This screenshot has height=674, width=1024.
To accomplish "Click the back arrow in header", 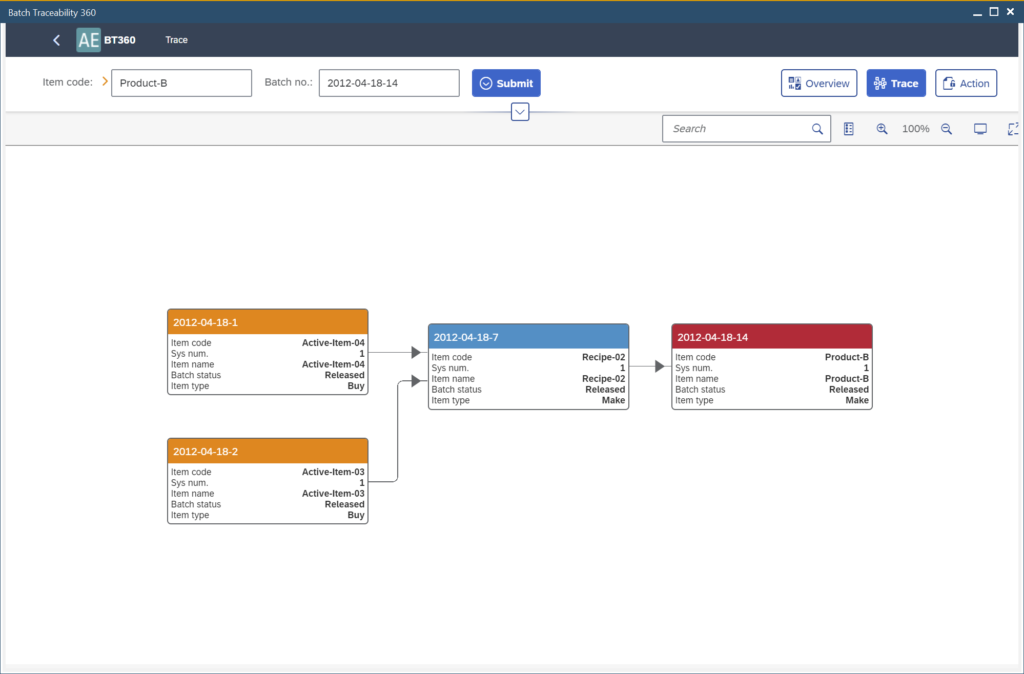I will point(56,40).
